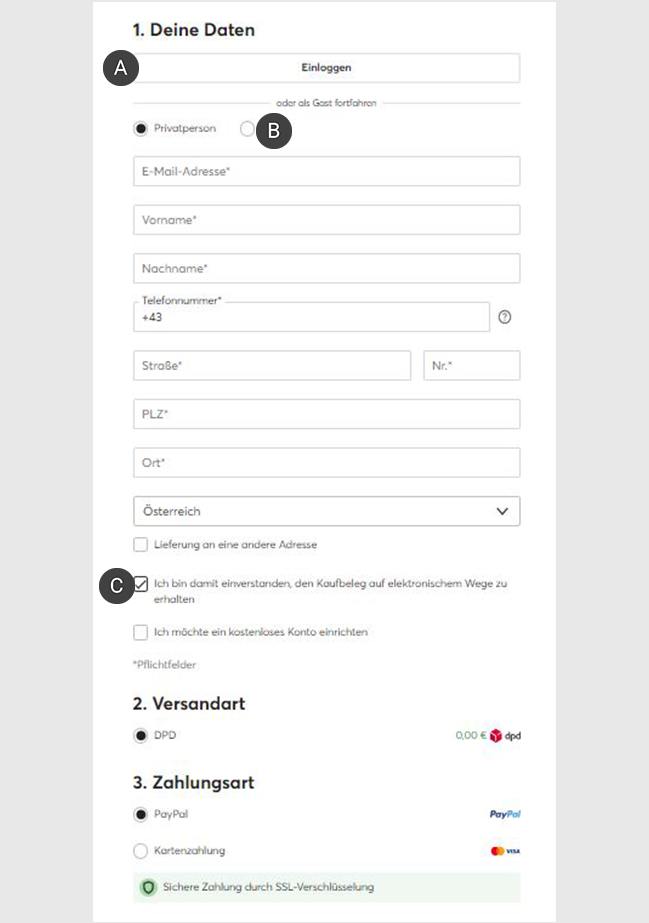
Task: Tick the kostenloses Konto einrichten checkbox
Action: (x=140, y=632)
